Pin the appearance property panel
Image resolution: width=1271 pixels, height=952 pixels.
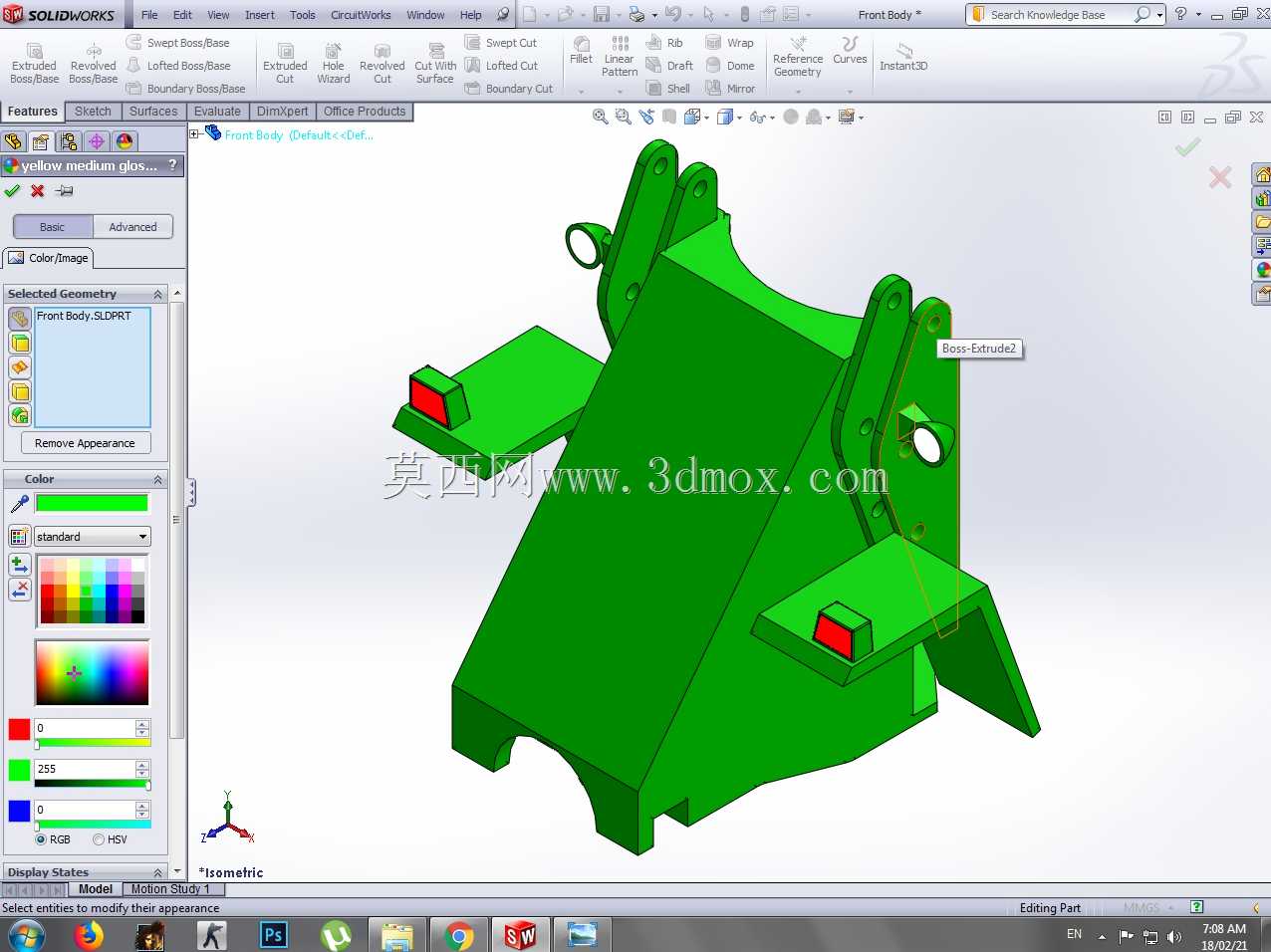tap(65, 191)
